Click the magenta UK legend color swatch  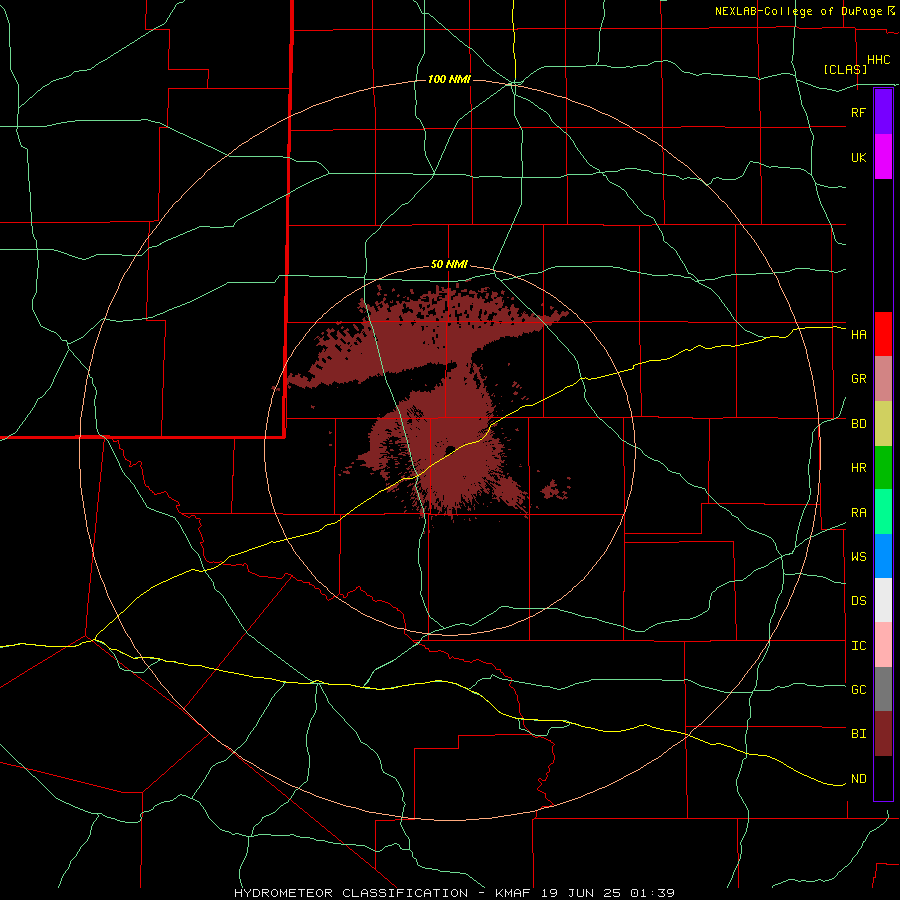click(x=883, y=157)
